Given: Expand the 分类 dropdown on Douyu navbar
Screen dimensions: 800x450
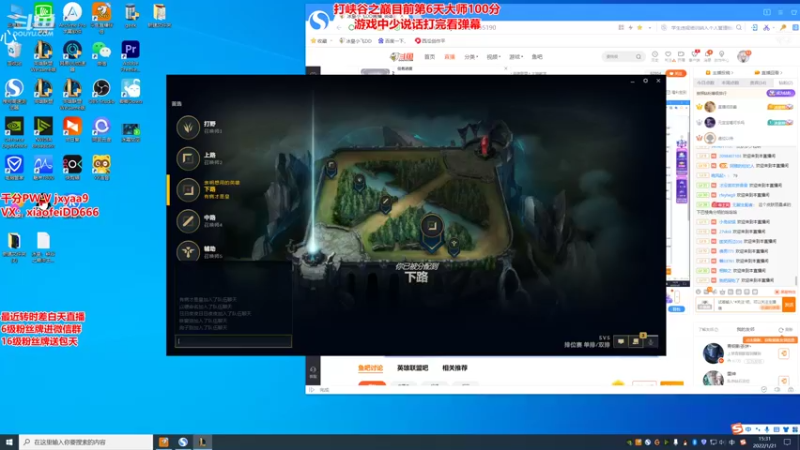Looking at the screenshot, I should [471, 57].
